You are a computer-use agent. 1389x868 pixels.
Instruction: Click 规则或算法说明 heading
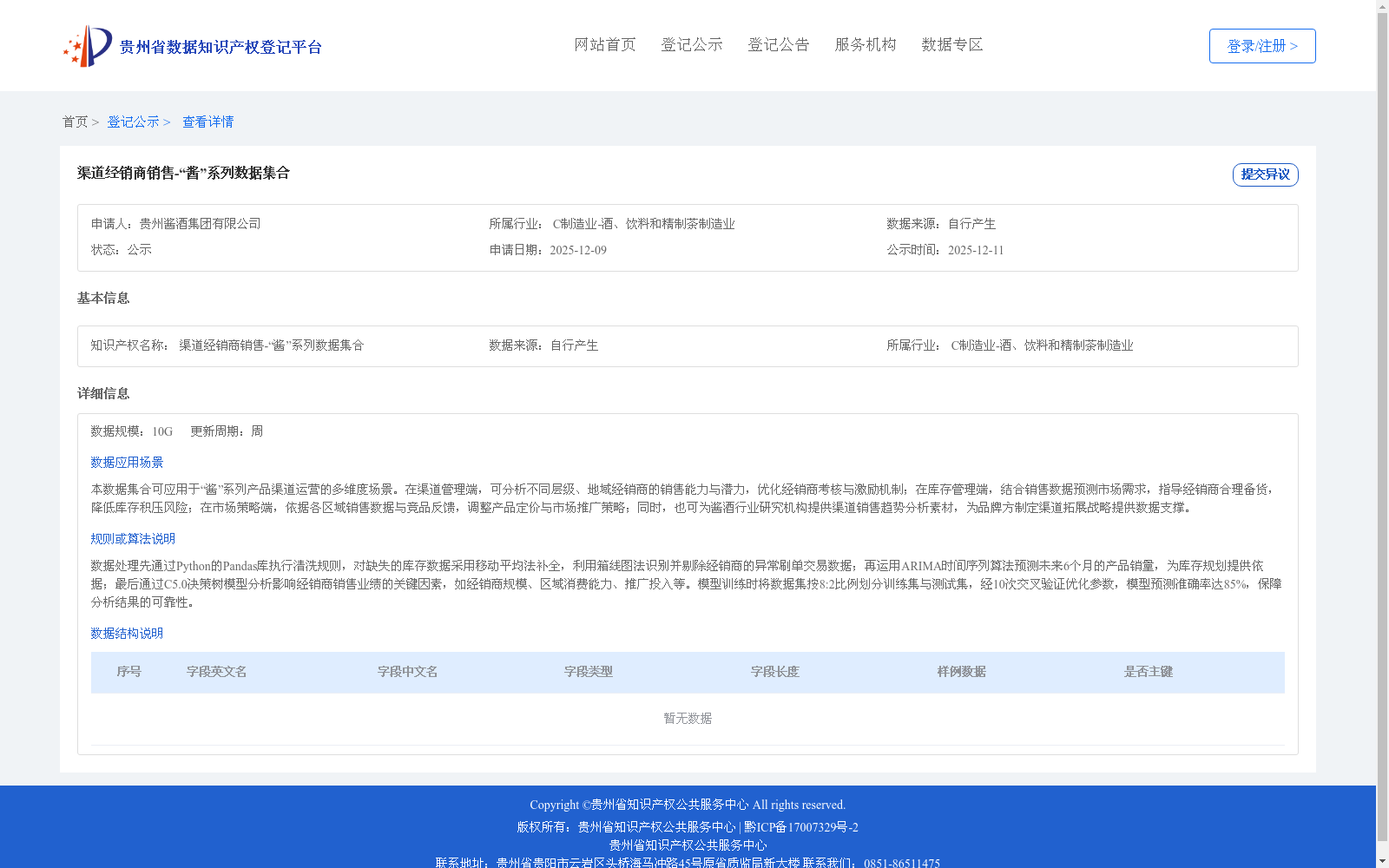[133, 539]
